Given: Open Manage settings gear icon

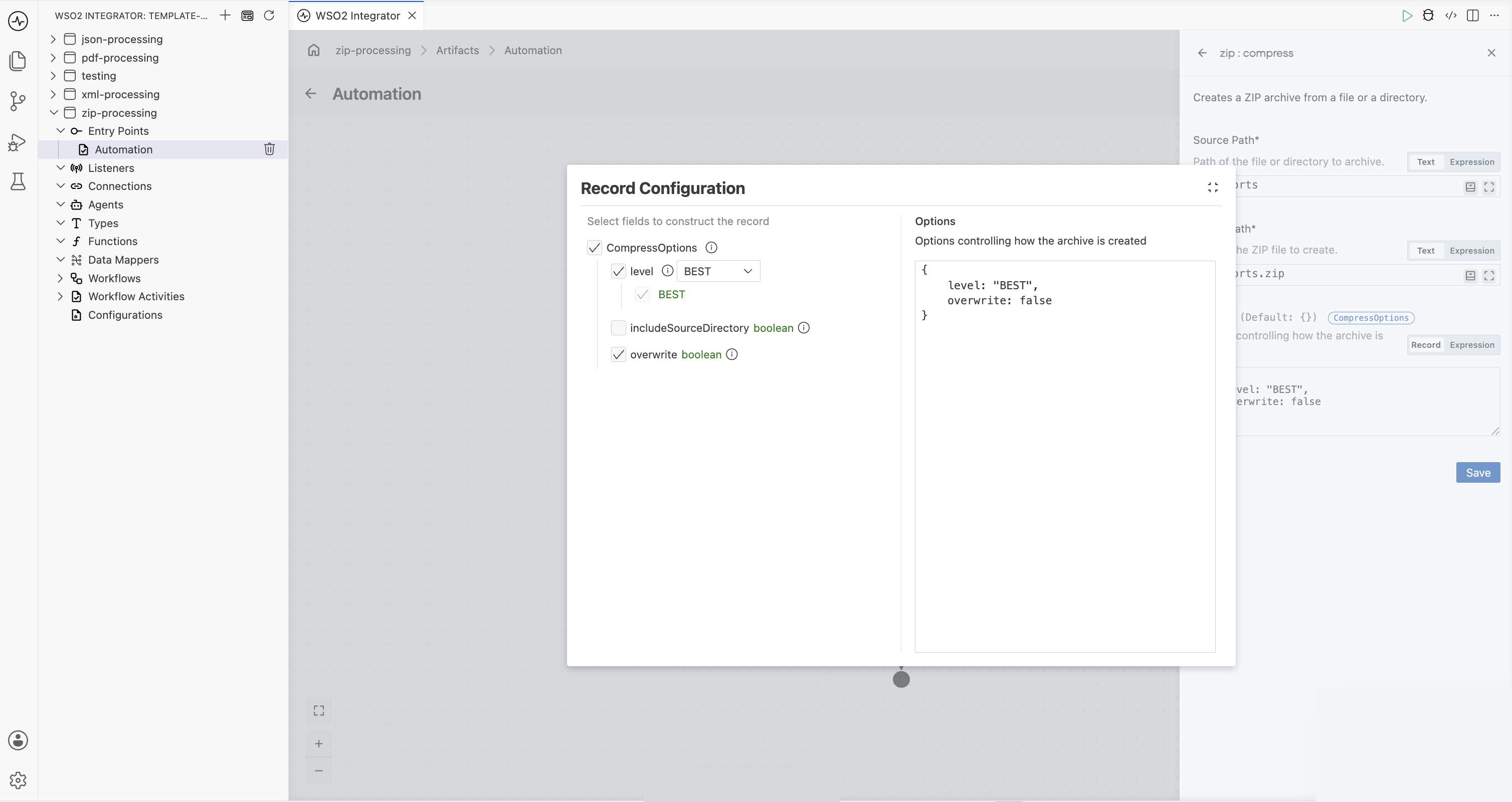Looking at the screenshot, I should click(18, 780).
